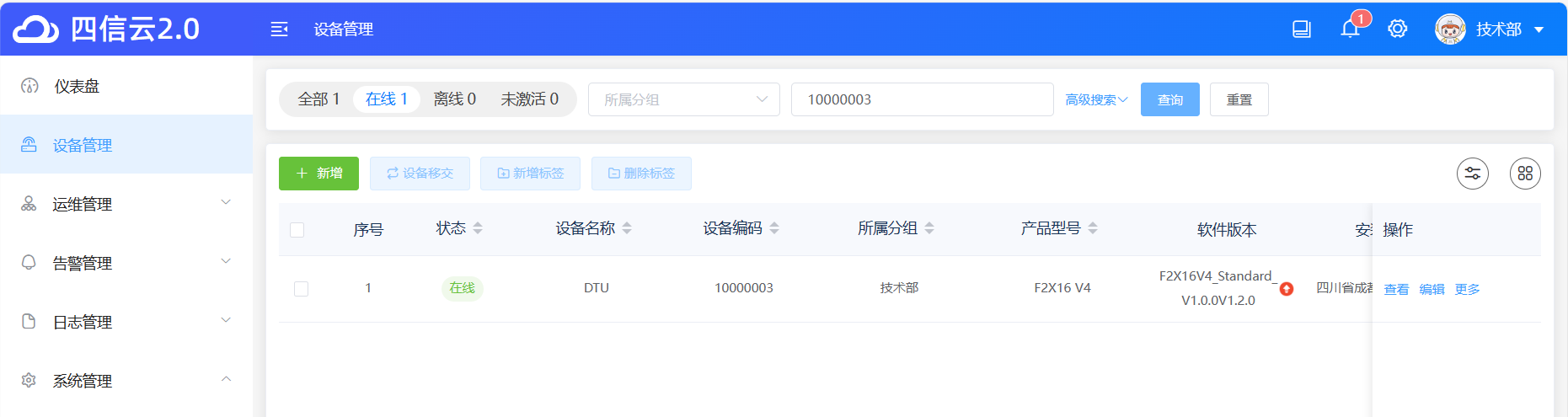This screenshot has width=1568, height=417.
Task: Check the row checkbox for device 10000003
Action: coord(301,289)
